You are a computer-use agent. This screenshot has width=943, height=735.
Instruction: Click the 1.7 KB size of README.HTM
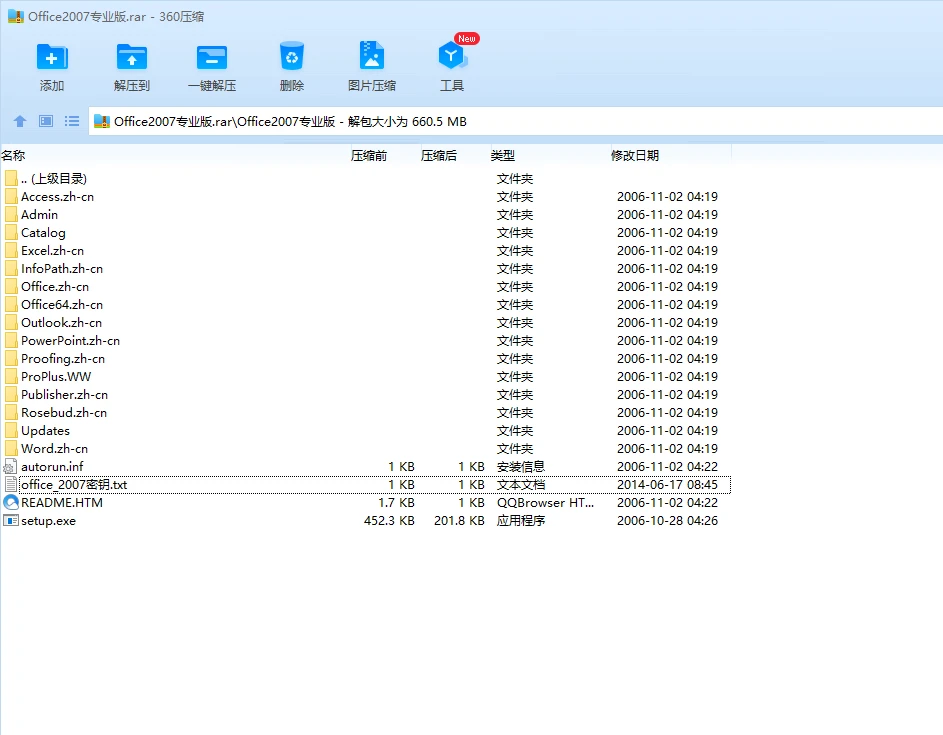[396, 503]
